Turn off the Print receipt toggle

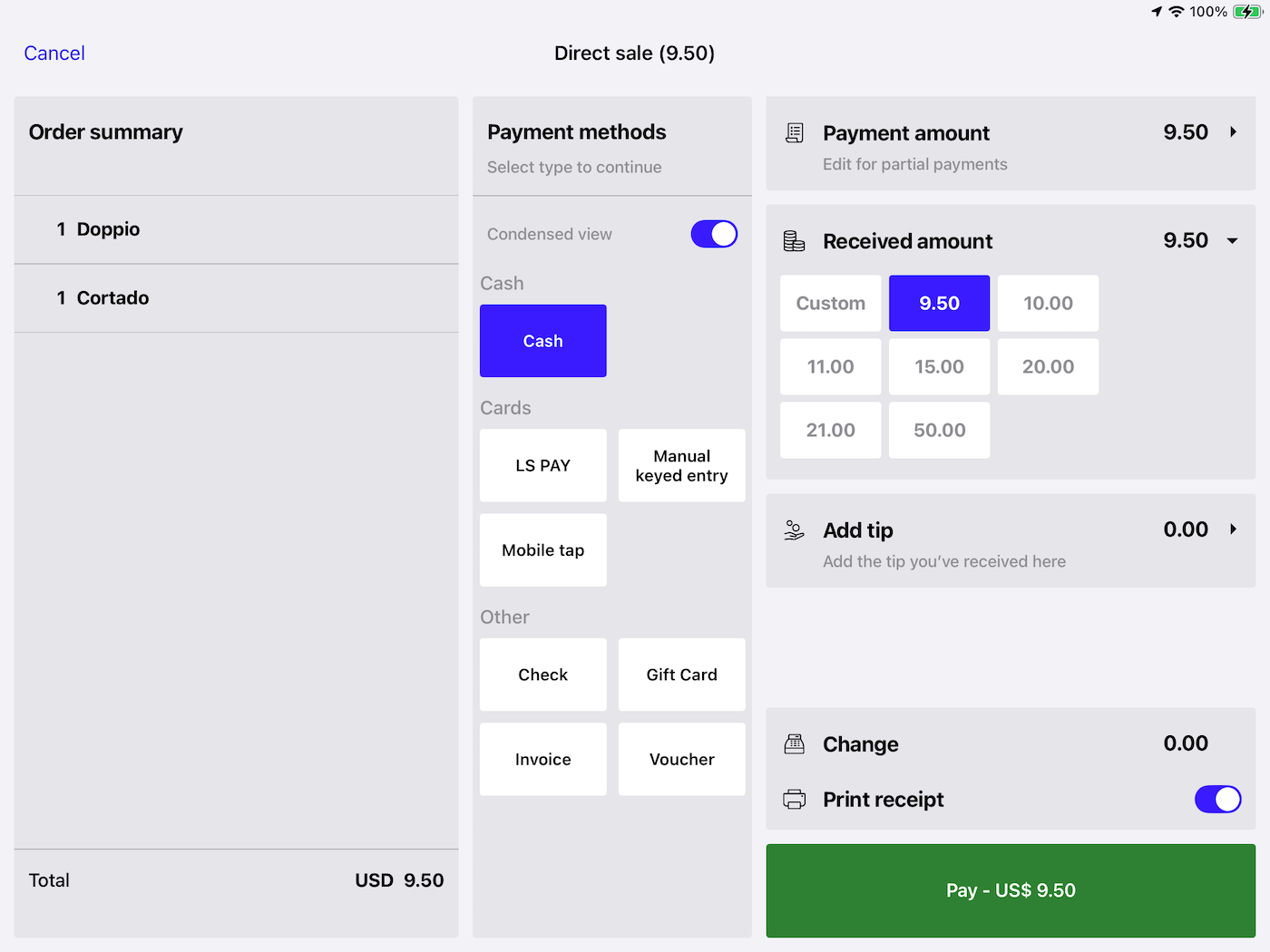coord(1217,799)
